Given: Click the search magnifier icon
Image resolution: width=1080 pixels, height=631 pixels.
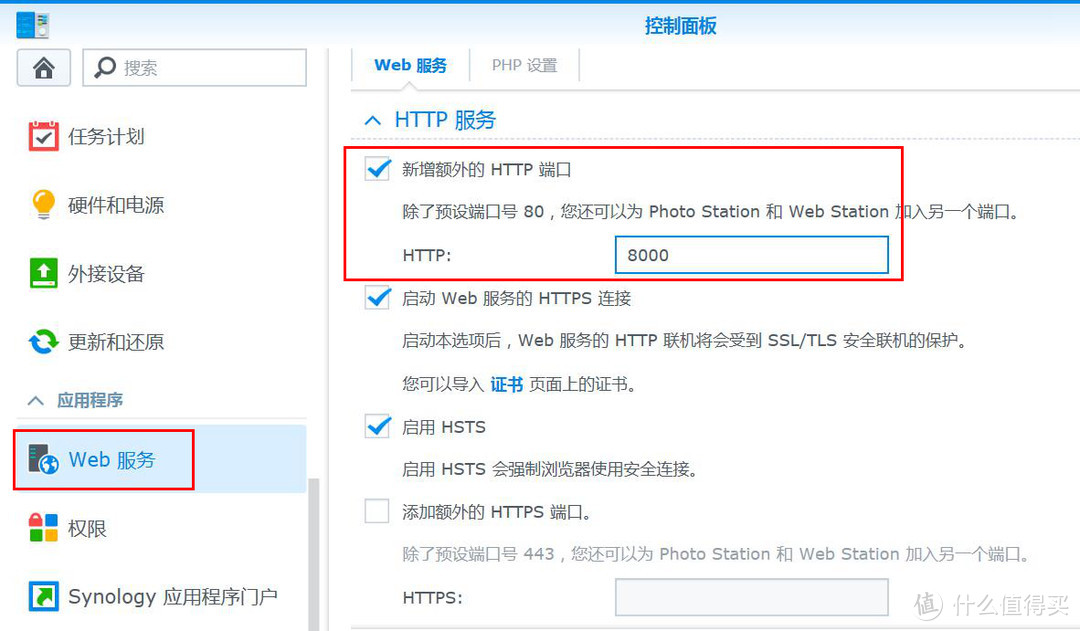Looking at the screenshot, I should point(105,67).
